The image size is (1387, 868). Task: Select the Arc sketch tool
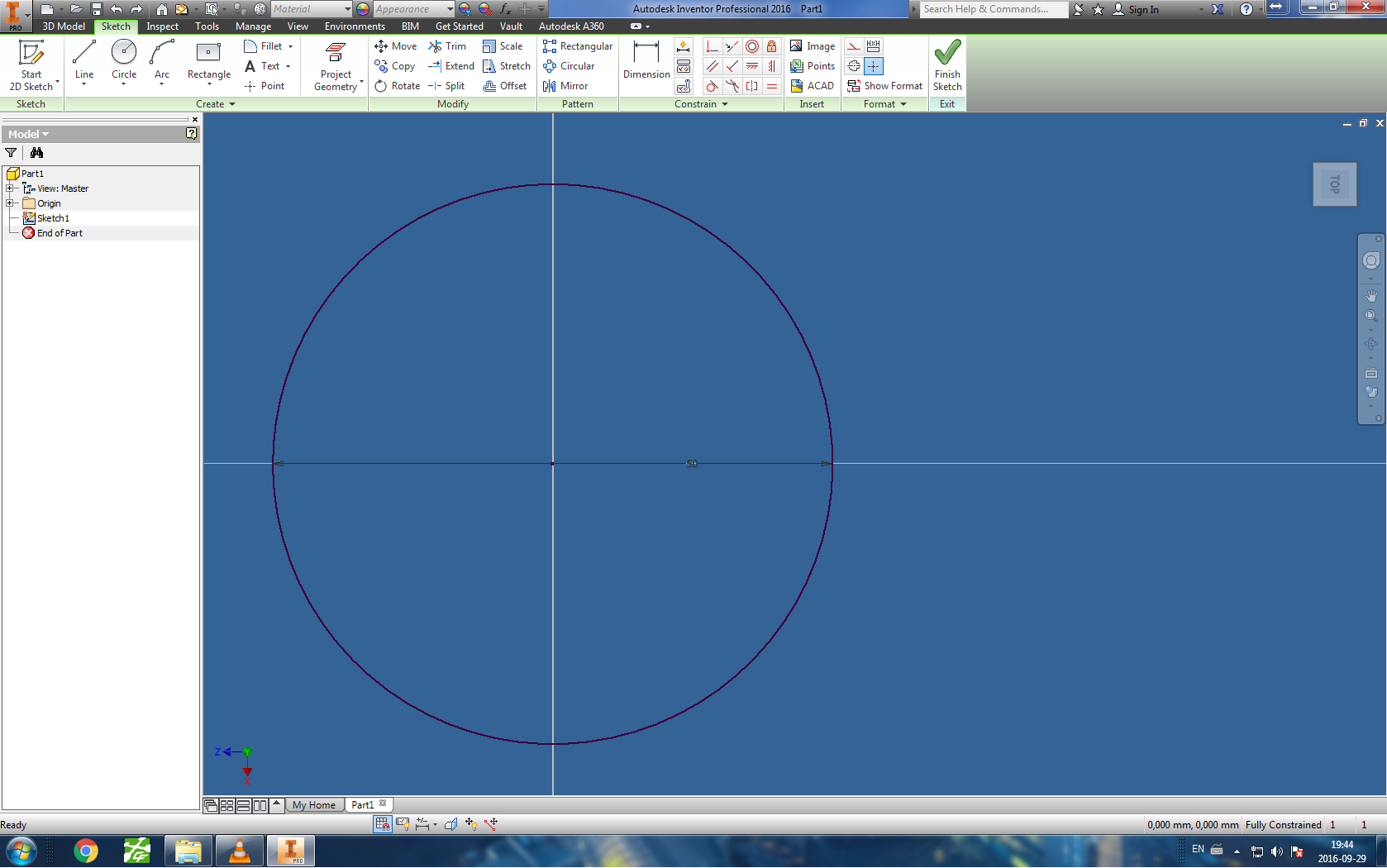click(162, 61)
